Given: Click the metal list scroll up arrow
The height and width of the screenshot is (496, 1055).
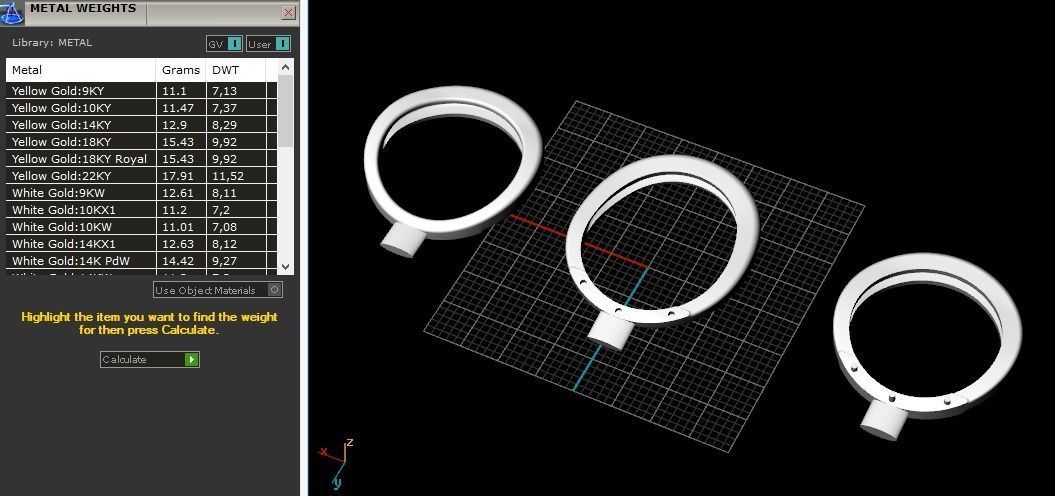Looking at the screenshot, I should [285, 67].
